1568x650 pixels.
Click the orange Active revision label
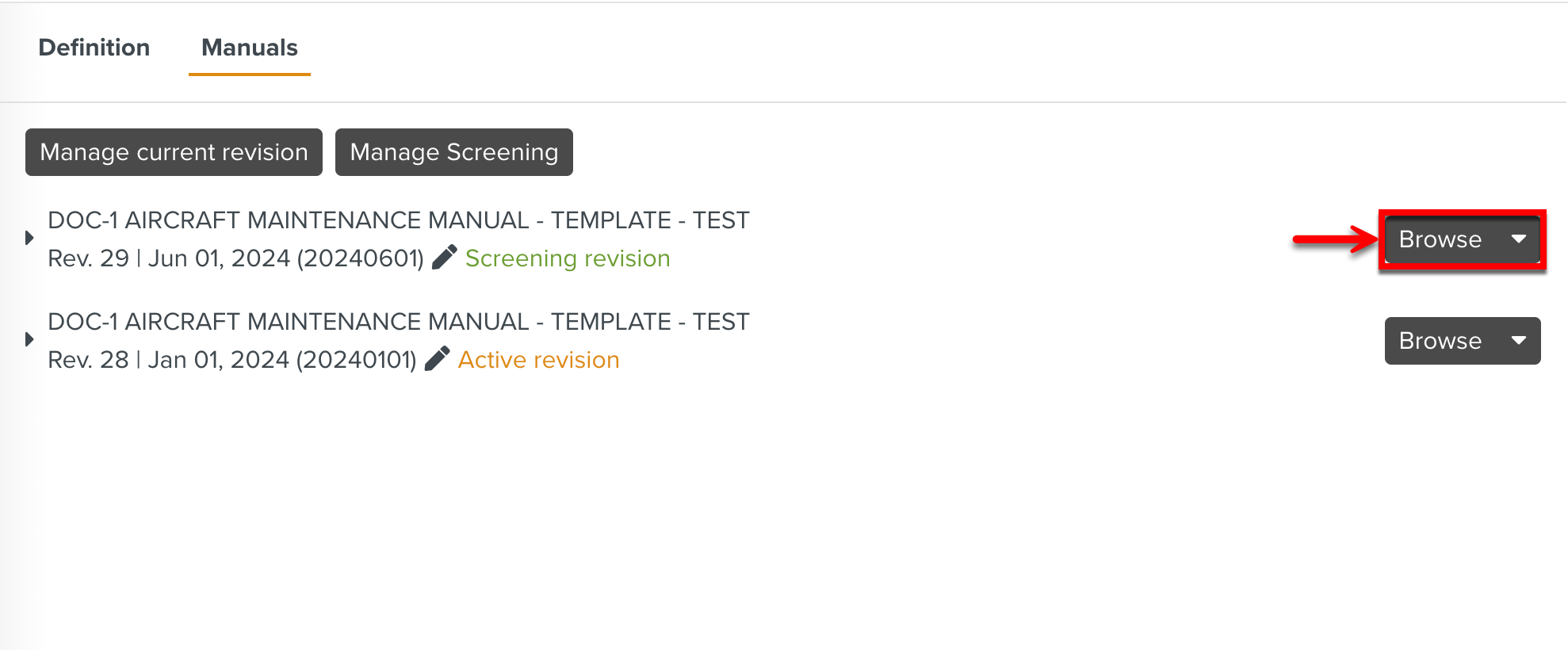tap(539, 360)
